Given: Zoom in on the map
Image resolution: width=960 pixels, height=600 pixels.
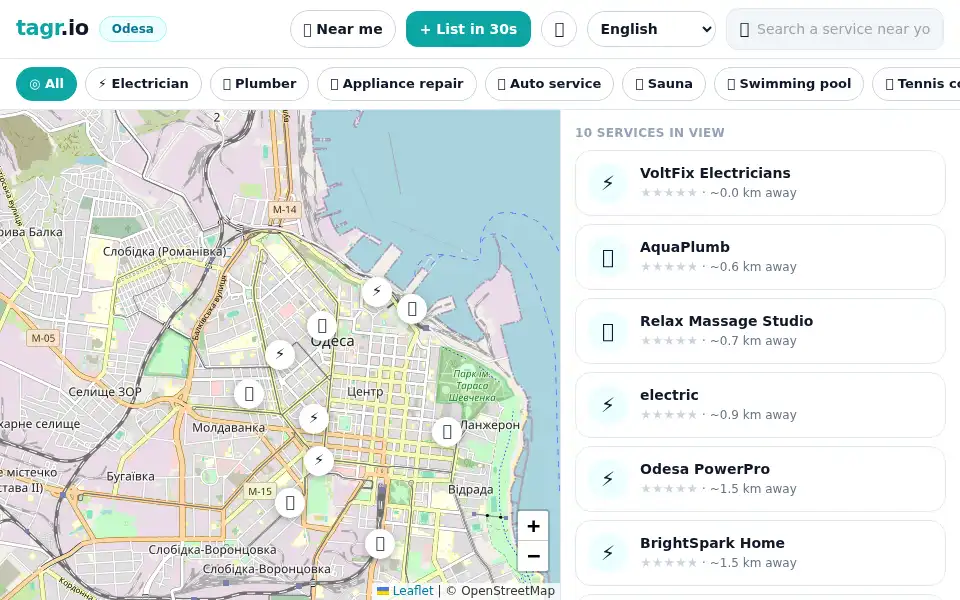Looking at the screenshot, I should tap(533, 526).
